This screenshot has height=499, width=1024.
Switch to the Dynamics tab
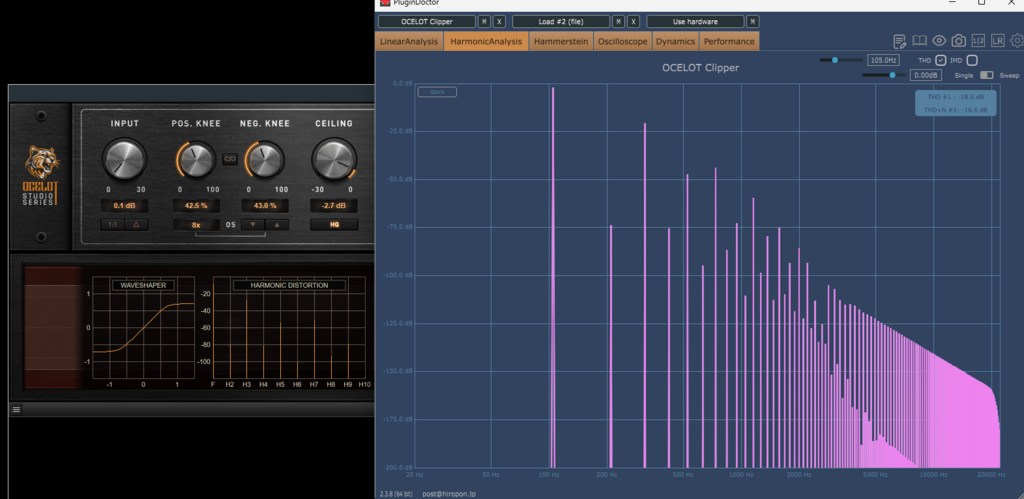(x=675, y=41)
